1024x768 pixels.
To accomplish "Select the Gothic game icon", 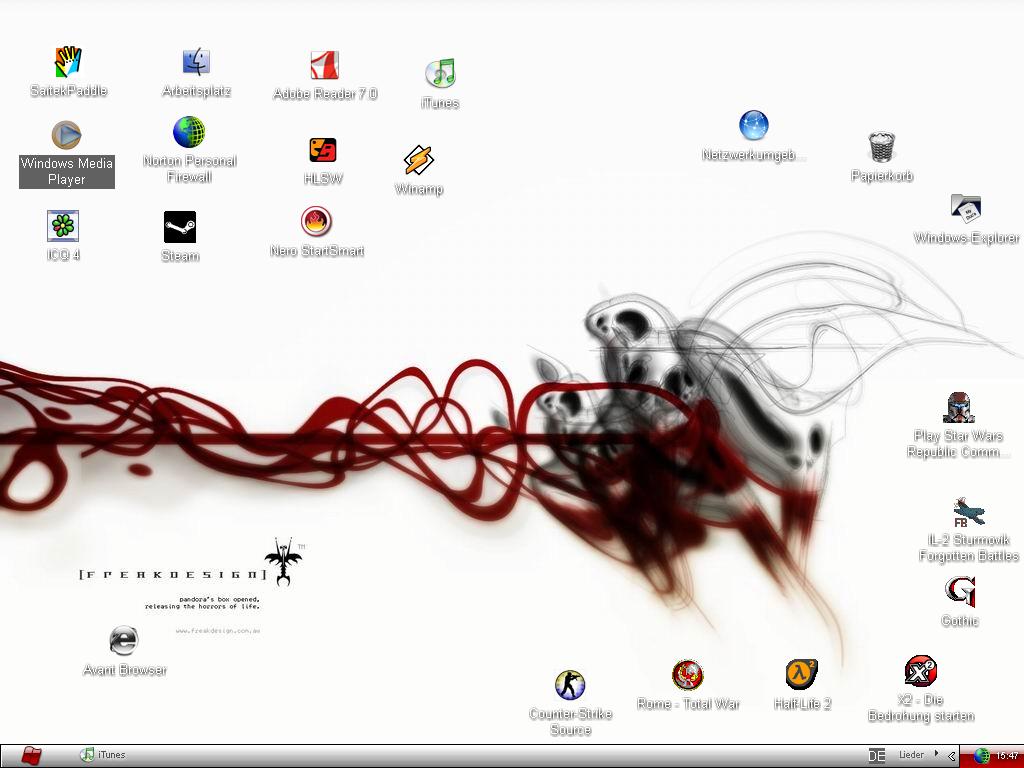I will (x=960, y=592).
